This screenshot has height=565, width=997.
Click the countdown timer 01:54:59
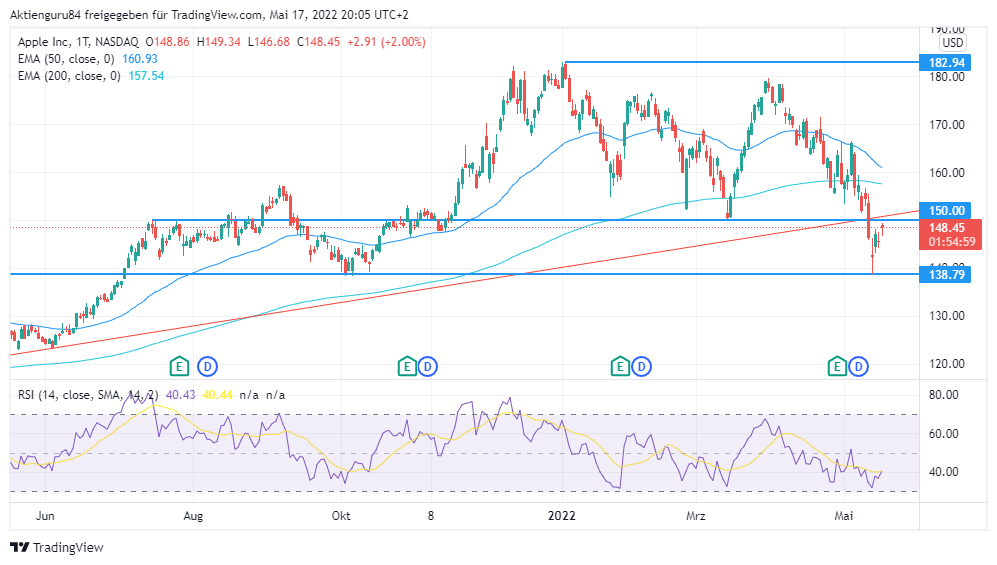[x=951, y=242]
